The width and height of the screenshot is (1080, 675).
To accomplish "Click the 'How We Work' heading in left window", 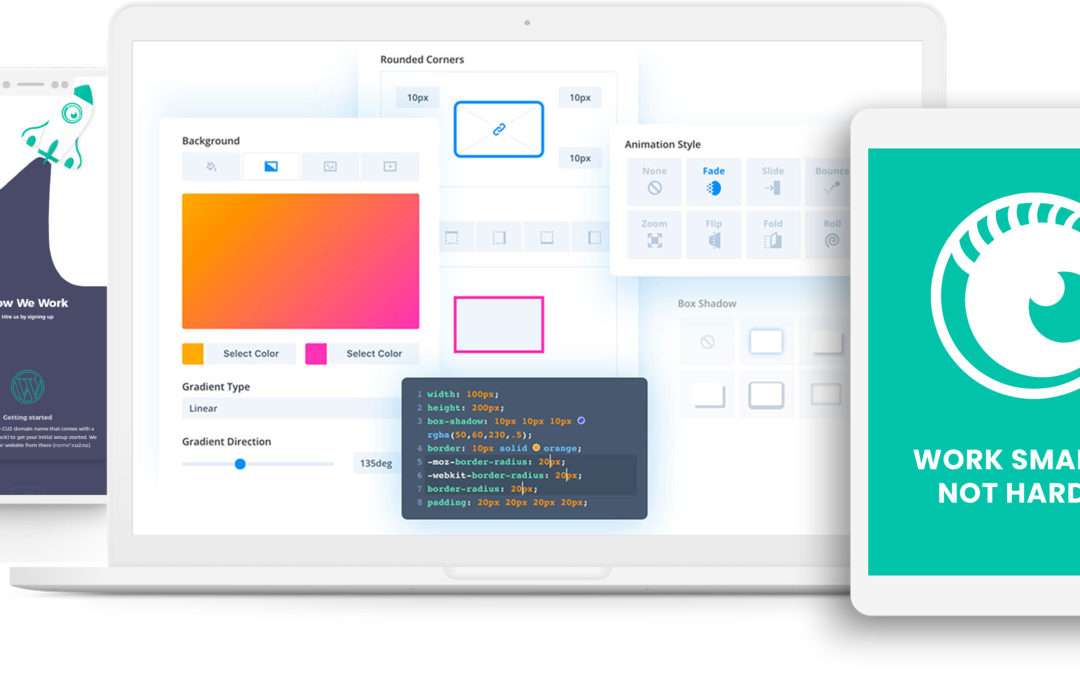I will (x=33, y=303).
